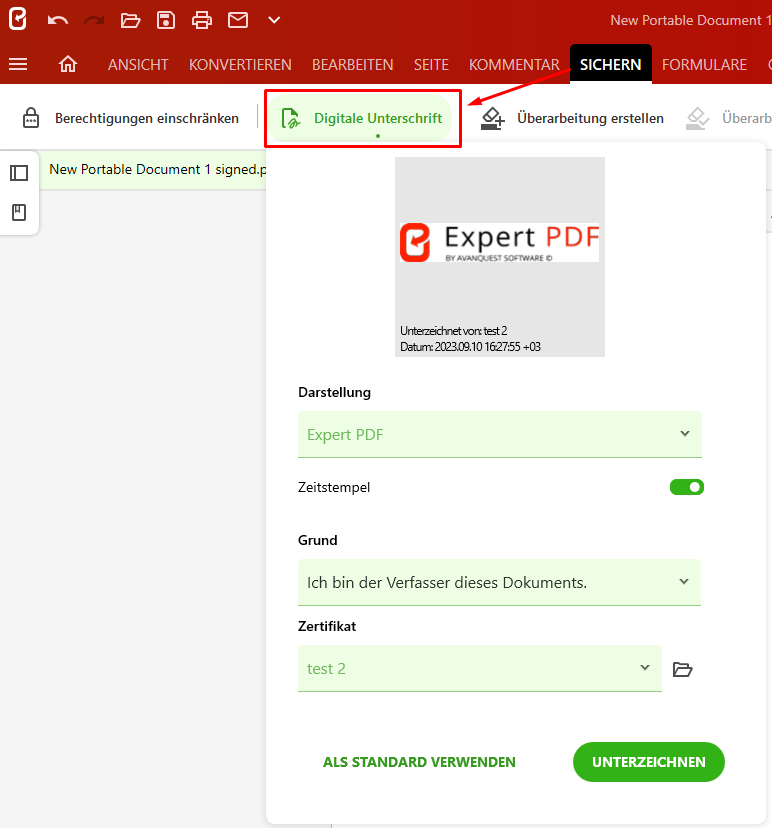Click the Überarbeitung erstellen eraser icon
This screenshot has height=828, width=772.
click(493, 118)
